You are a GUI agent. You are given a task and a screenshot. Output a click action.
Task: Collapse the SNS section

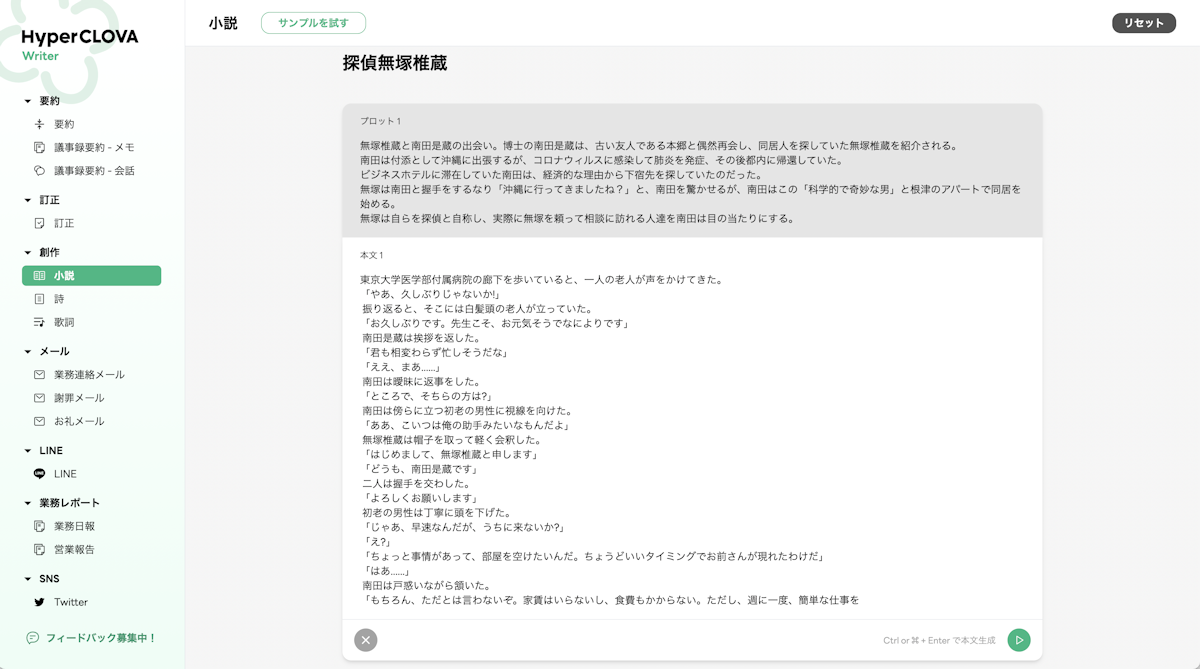28,579
